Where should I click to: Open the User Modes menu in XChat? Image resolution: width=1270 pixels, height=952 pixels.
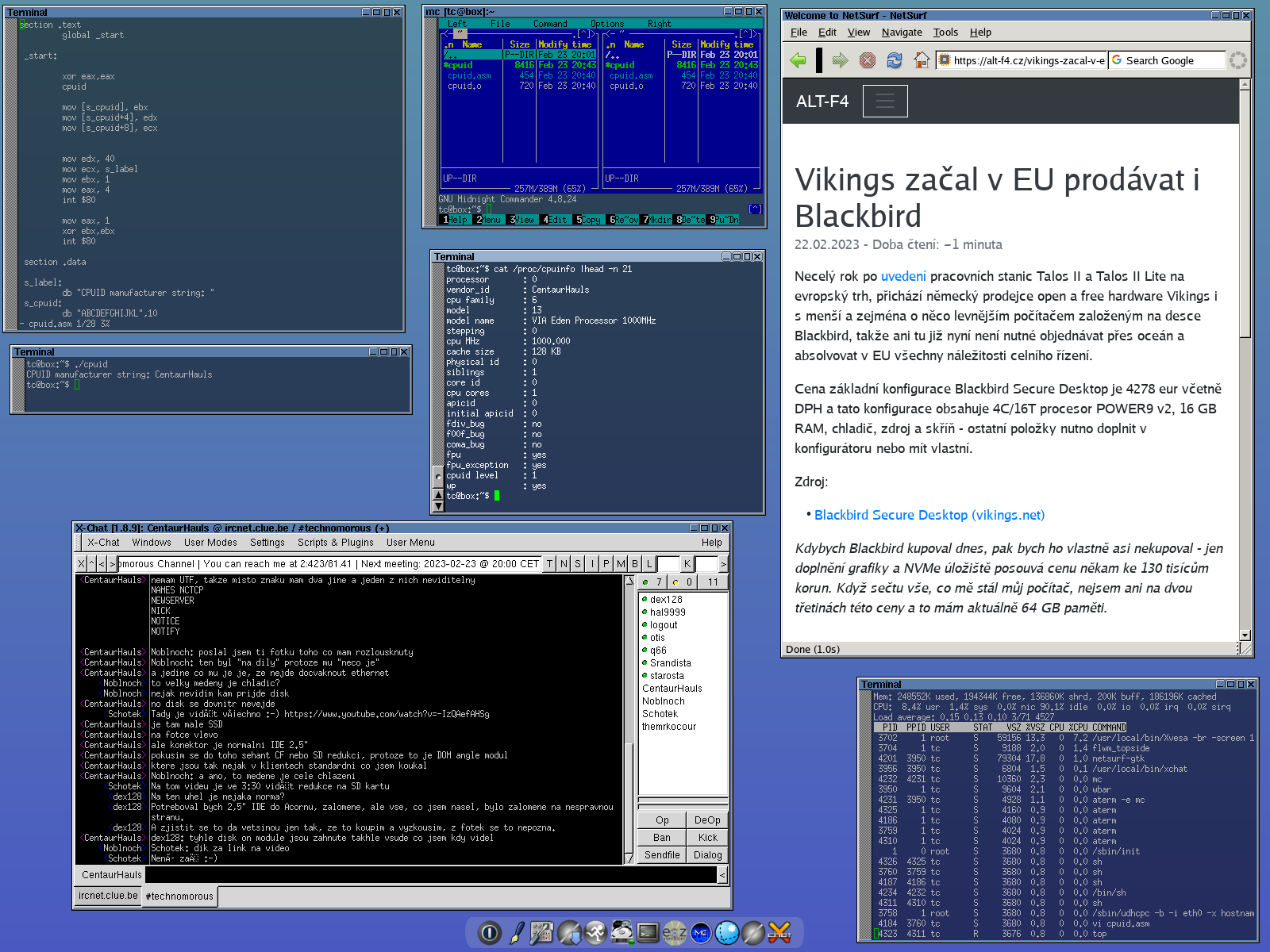pyautogui.click(x=210, y=543)
